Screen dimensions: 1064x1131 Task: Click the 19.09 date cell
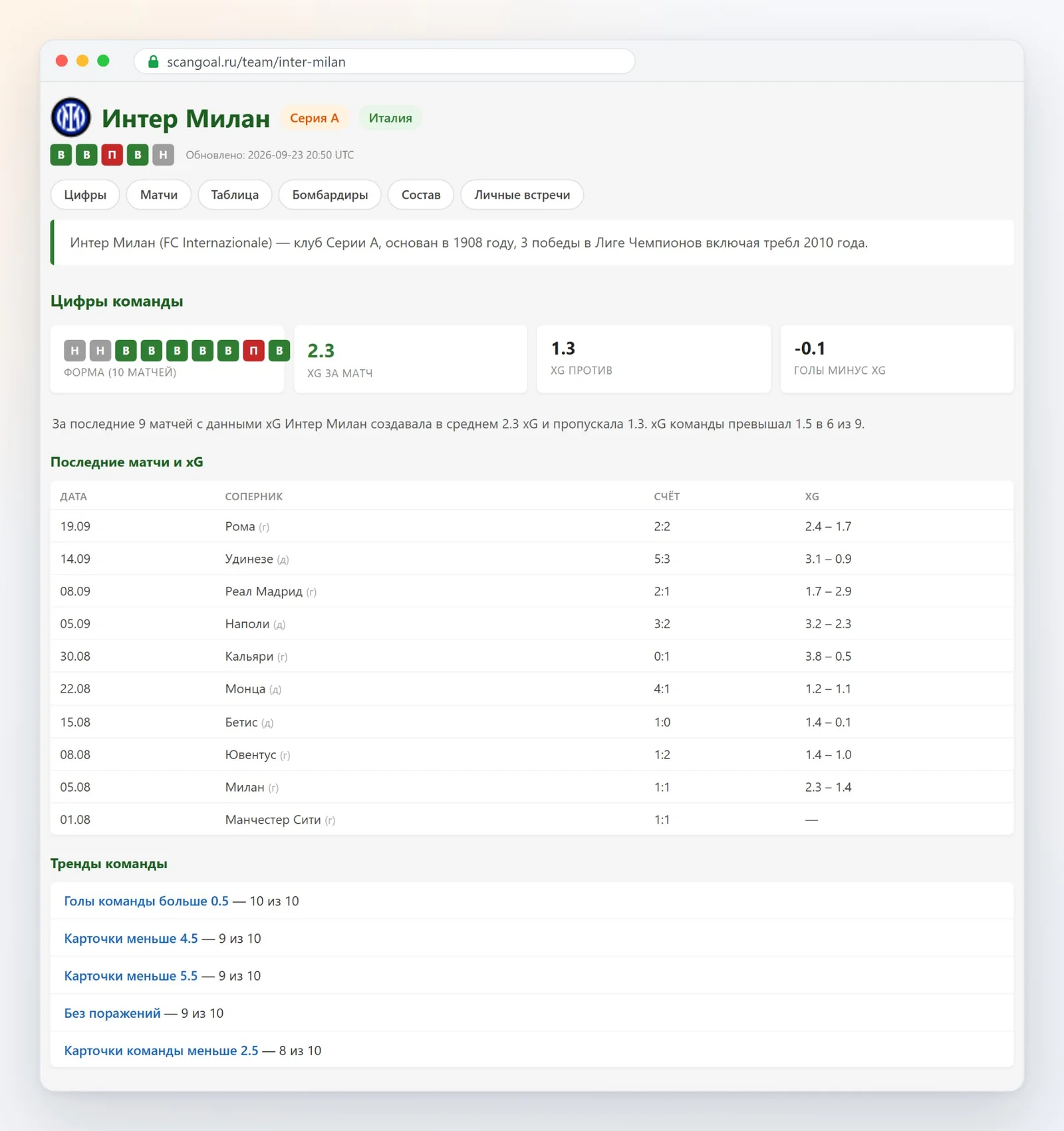pos(75,526)
